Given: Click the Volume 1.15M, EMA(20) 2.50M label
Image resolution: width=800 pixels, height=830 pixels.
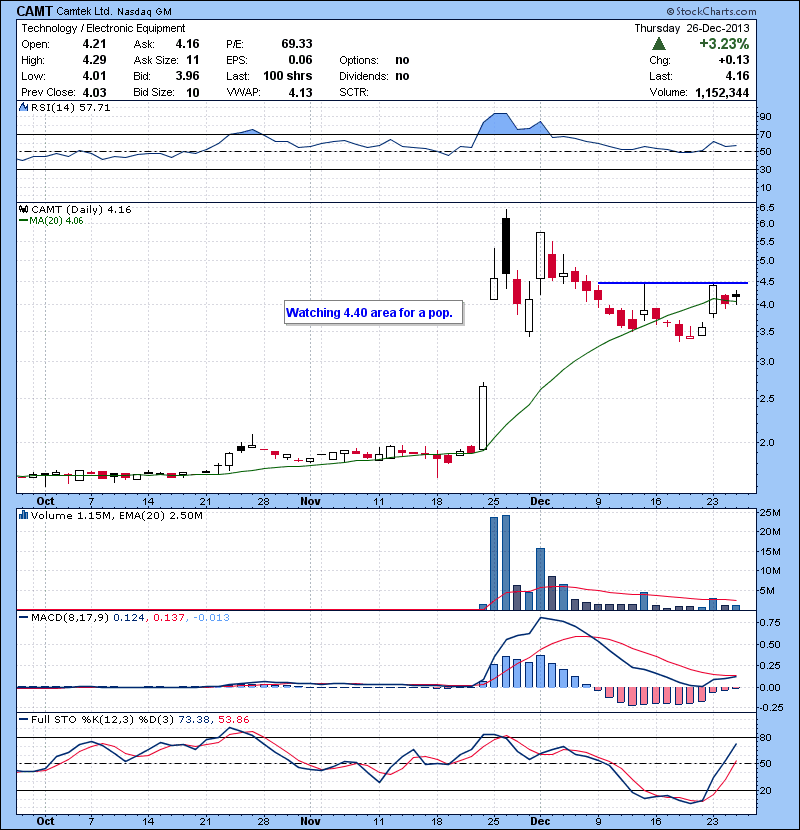Looking at the screenshot, I should [116, 516].
